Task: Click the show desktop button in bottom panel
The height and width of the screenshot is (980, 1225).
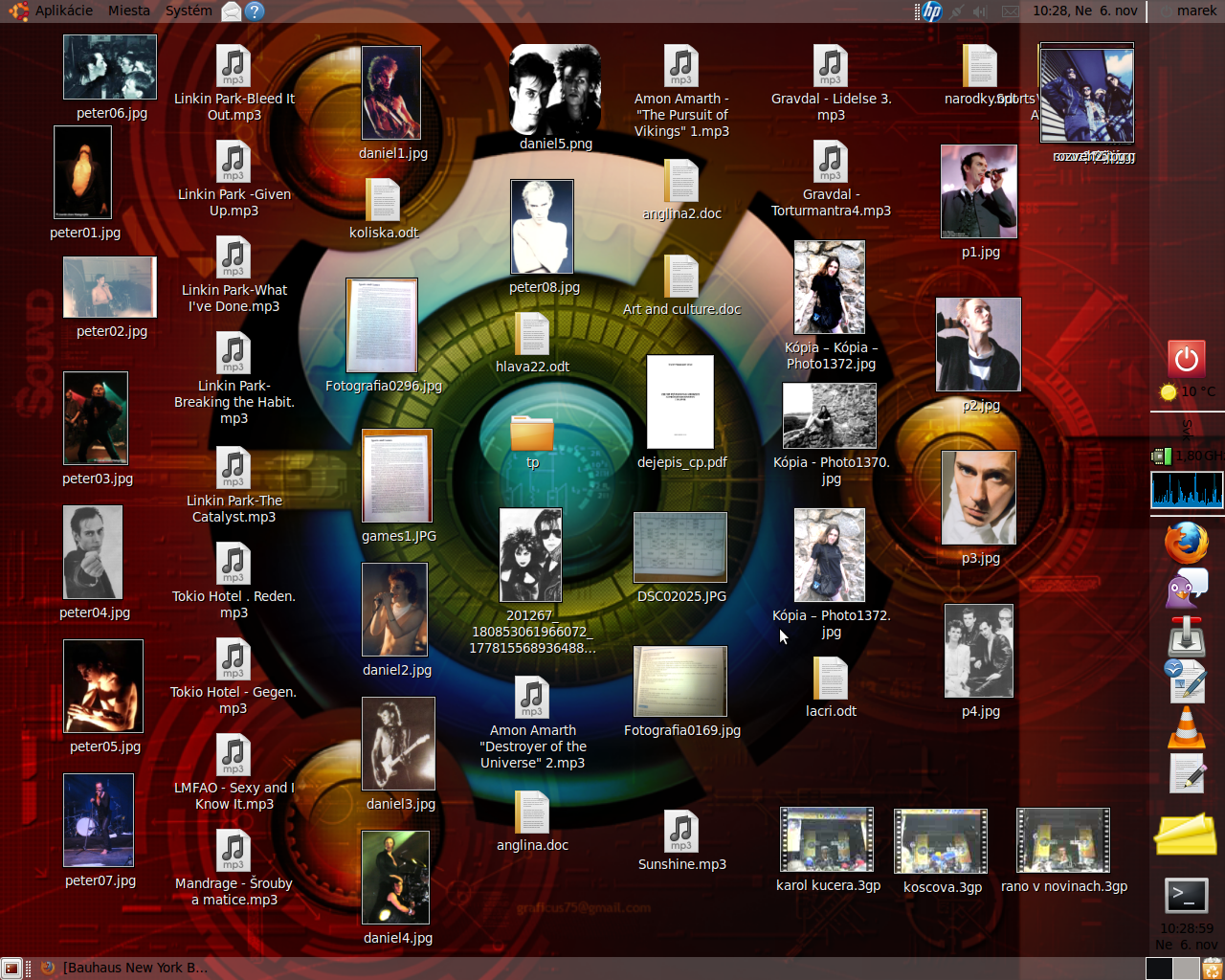Action: point(11,969)
